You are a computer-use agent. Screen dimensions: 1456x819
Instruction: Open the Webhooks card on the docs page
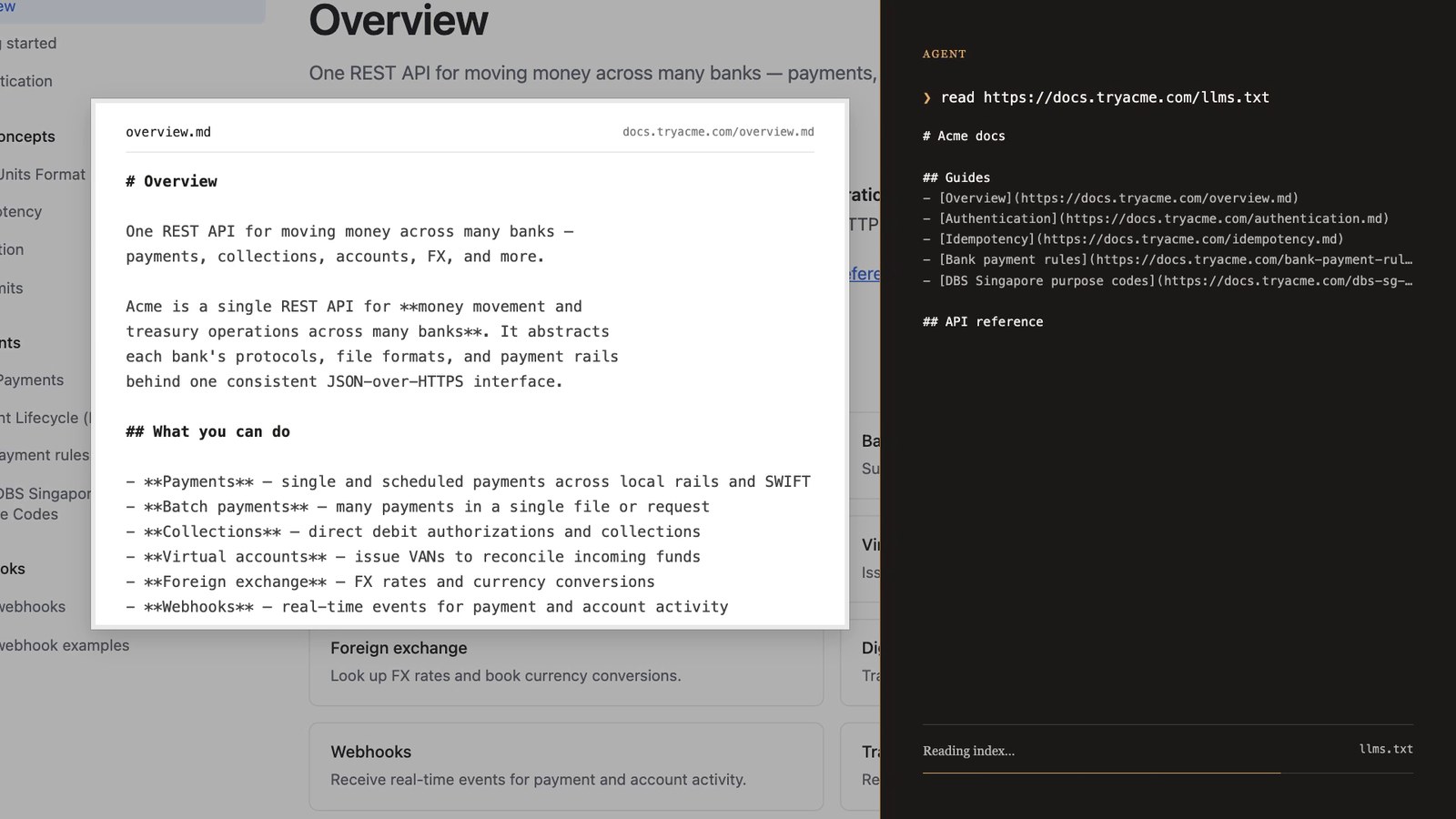566,766
